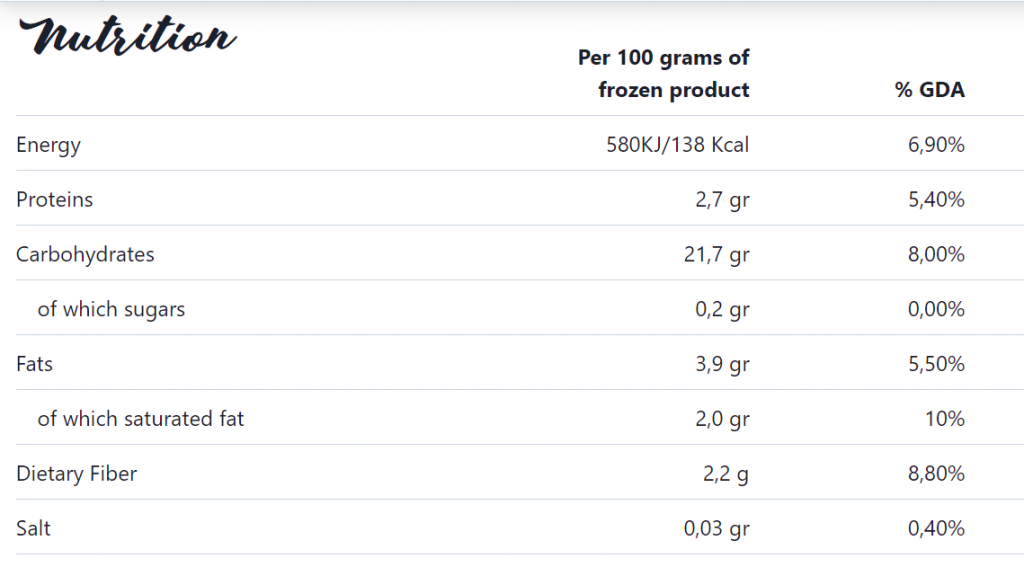Screen dimensions: 1024x567
Task: Select the 'of which saturated fat' label
Action: point(140,419)
